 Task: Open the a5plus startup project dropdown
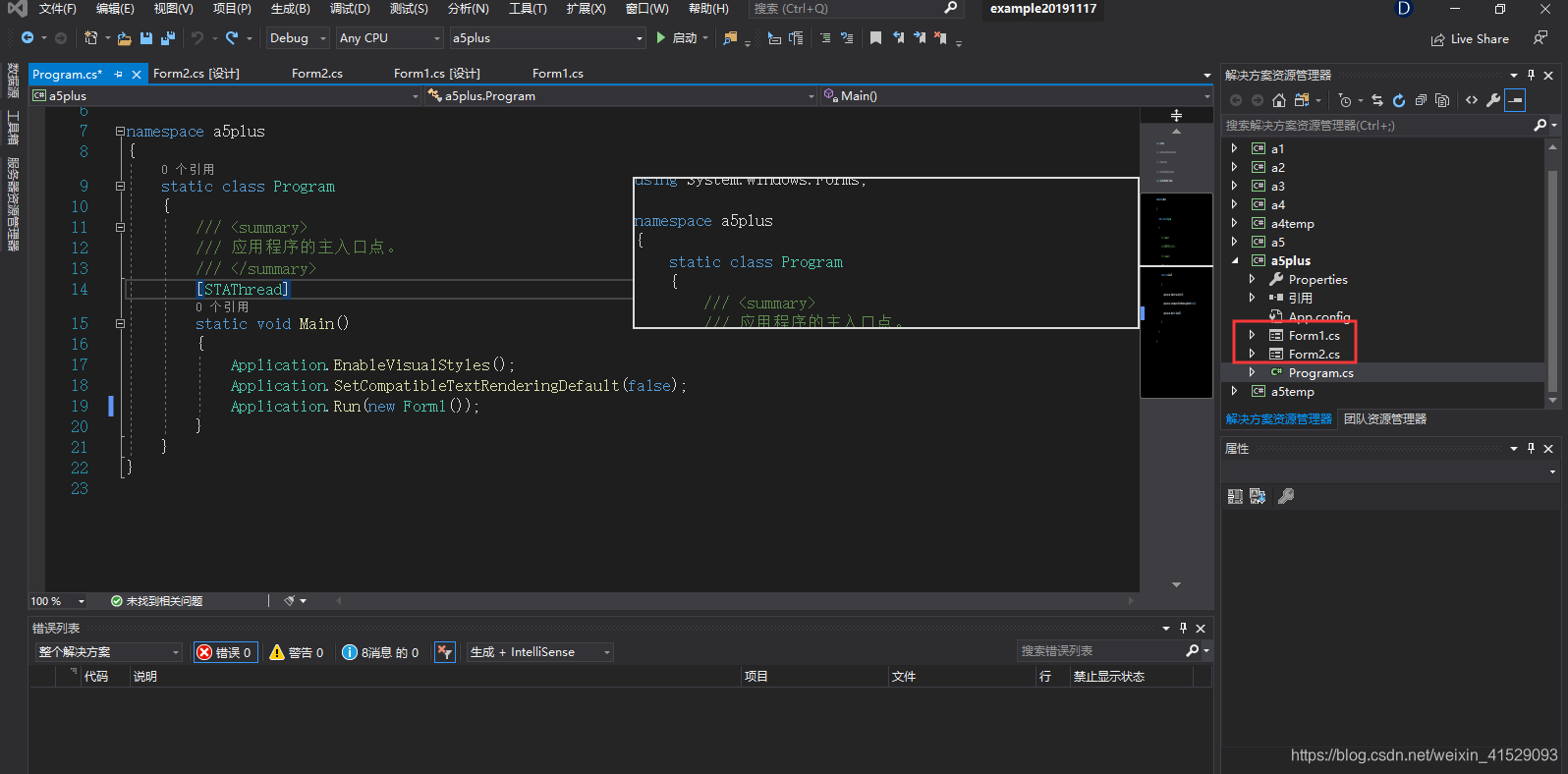(x=547, y=38)
